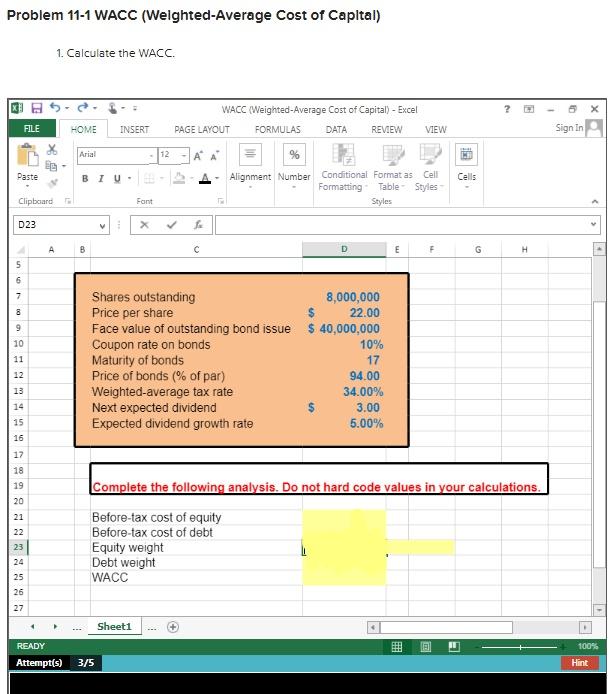
Task: Go to next sheet arrow
Action: tap(55, 627)
